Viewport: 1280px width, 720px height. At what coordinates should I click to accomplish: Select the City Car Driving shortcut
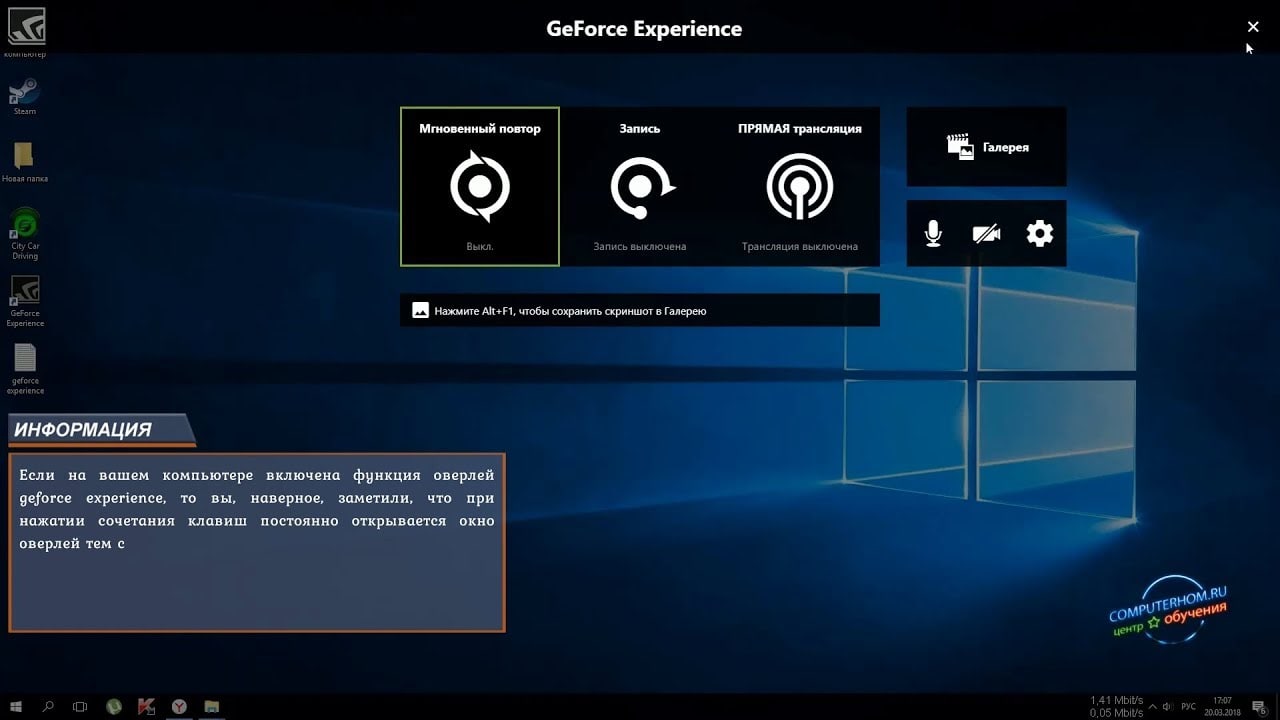click(x=24, y=234)
